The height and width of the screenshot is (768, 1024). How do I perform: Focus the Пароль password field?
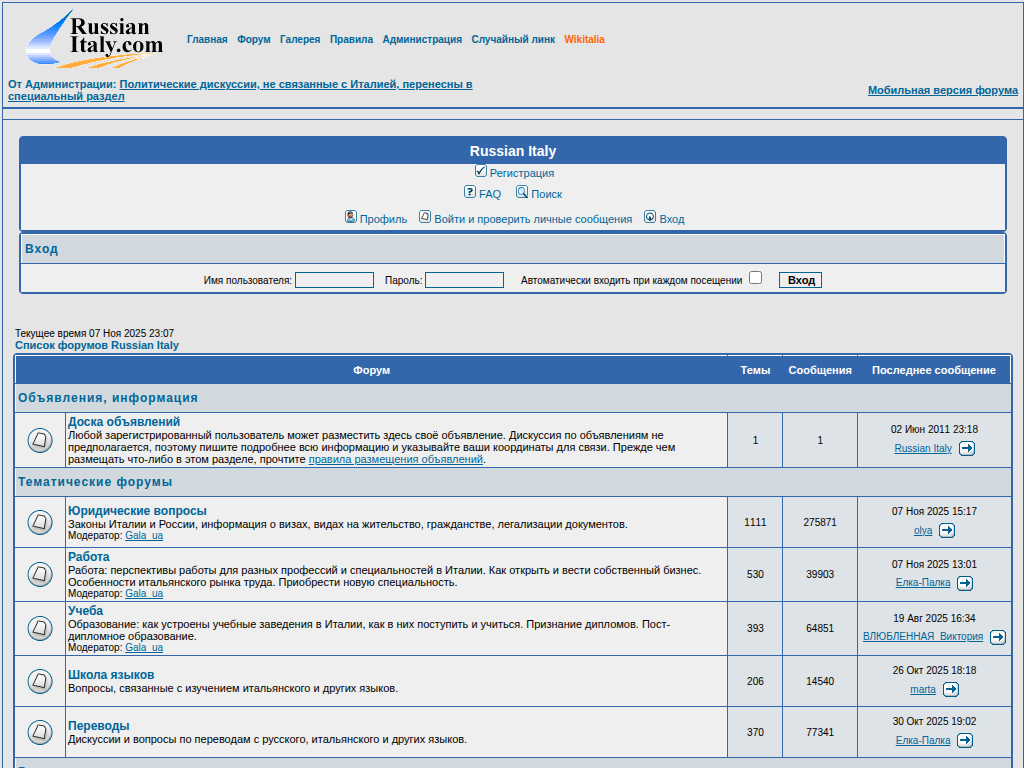(464, 280)
